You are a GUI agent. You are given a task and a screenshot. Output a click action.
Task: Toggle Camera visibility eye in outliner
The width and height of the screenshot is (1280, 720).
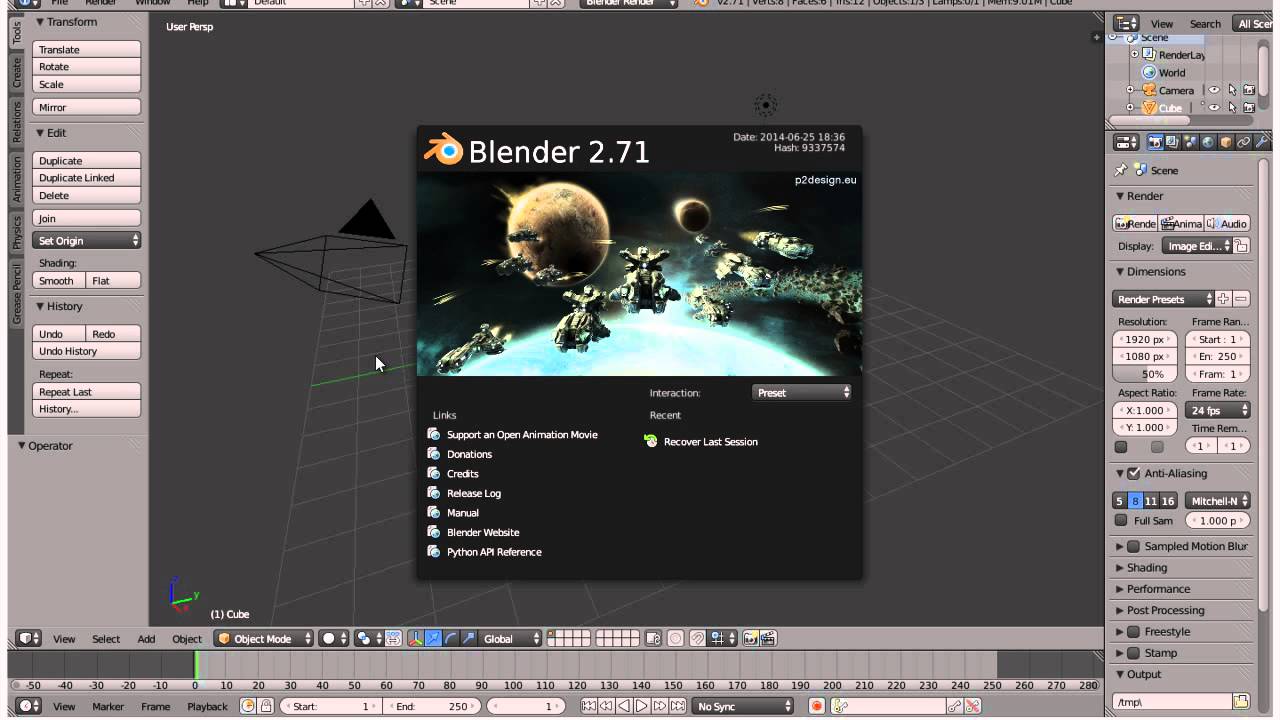[x=1214, y=90]
